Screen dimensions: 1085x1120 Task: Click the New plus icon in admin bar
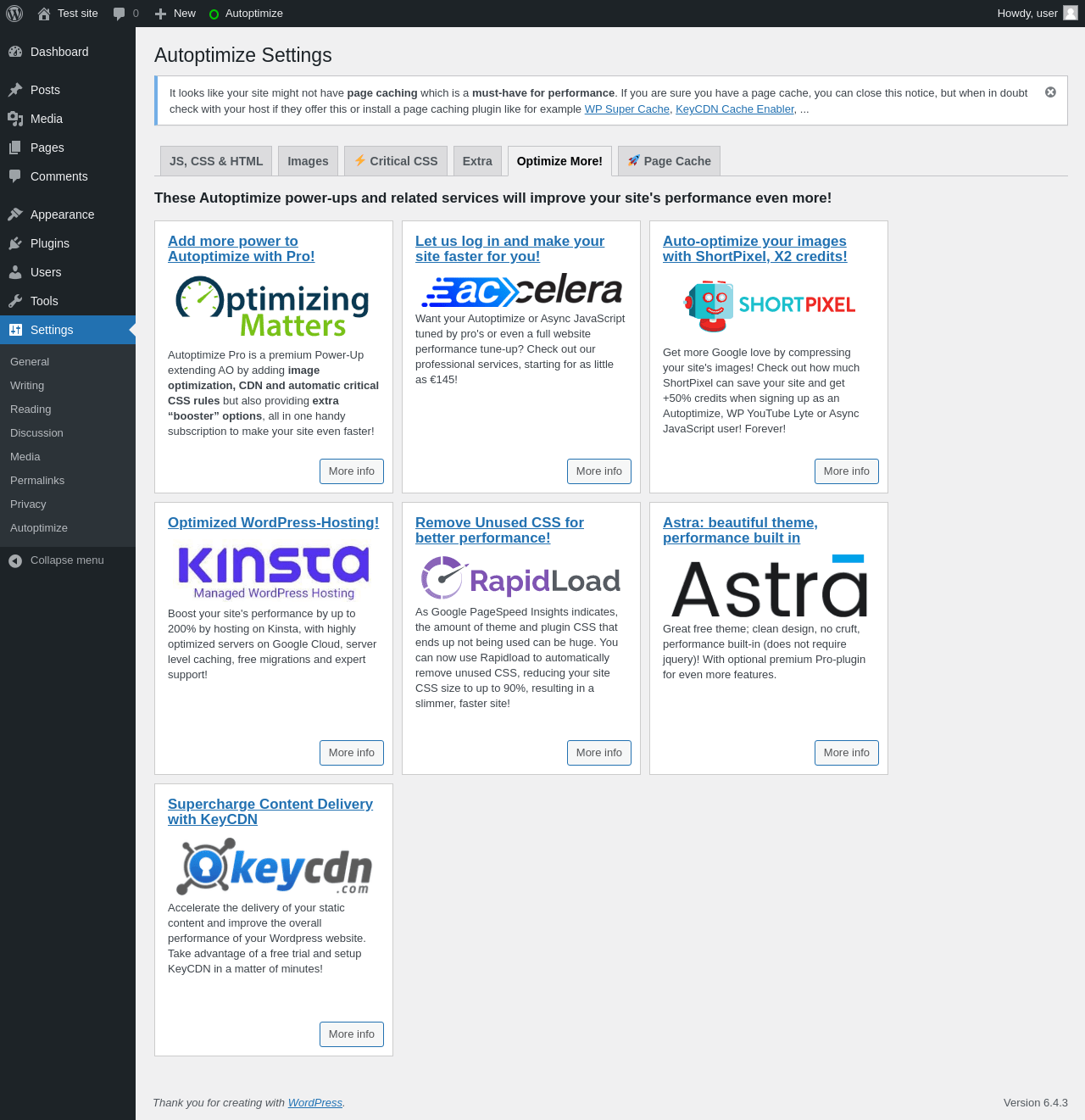pos(160,14)
